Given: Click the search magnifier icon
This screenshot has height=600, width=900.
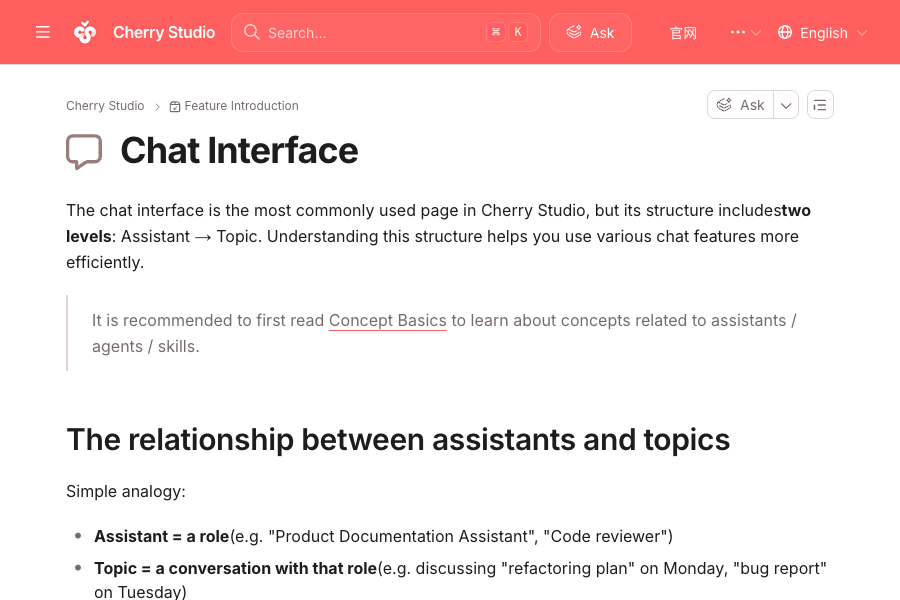Looking at the screenshot, I should [251, 32].
